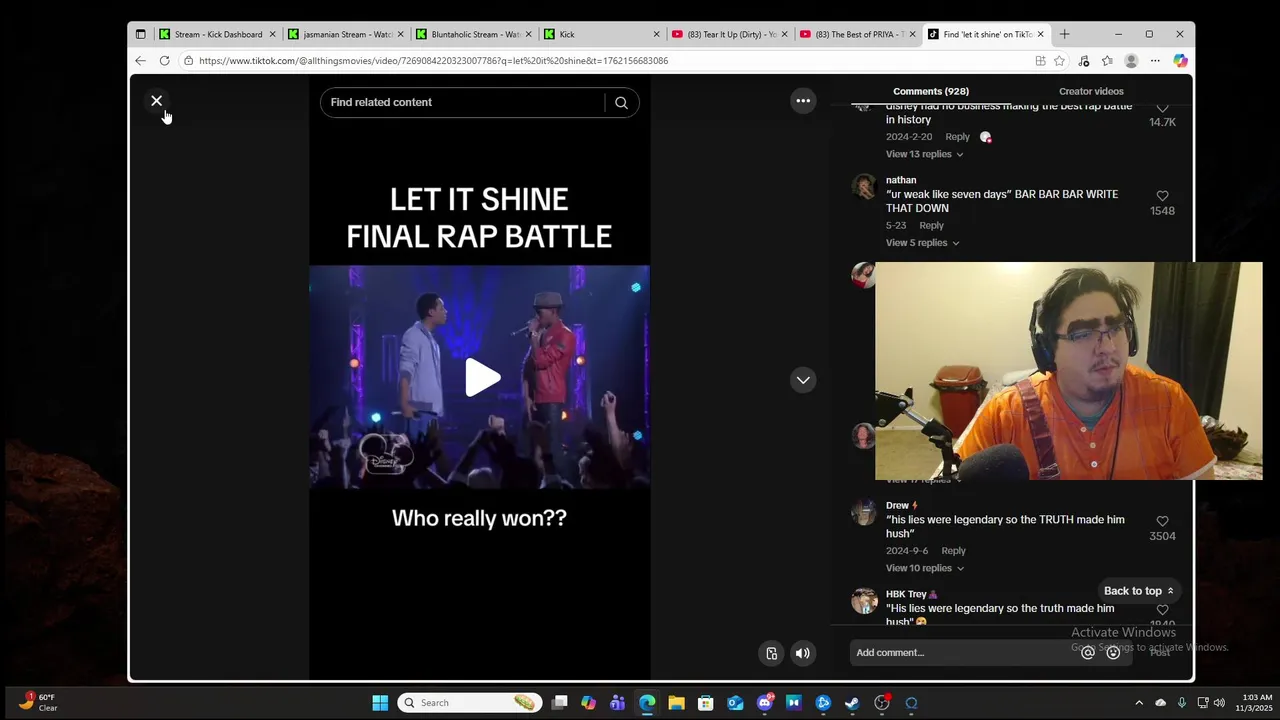Open Task View on the taskbar

[560, 703]
